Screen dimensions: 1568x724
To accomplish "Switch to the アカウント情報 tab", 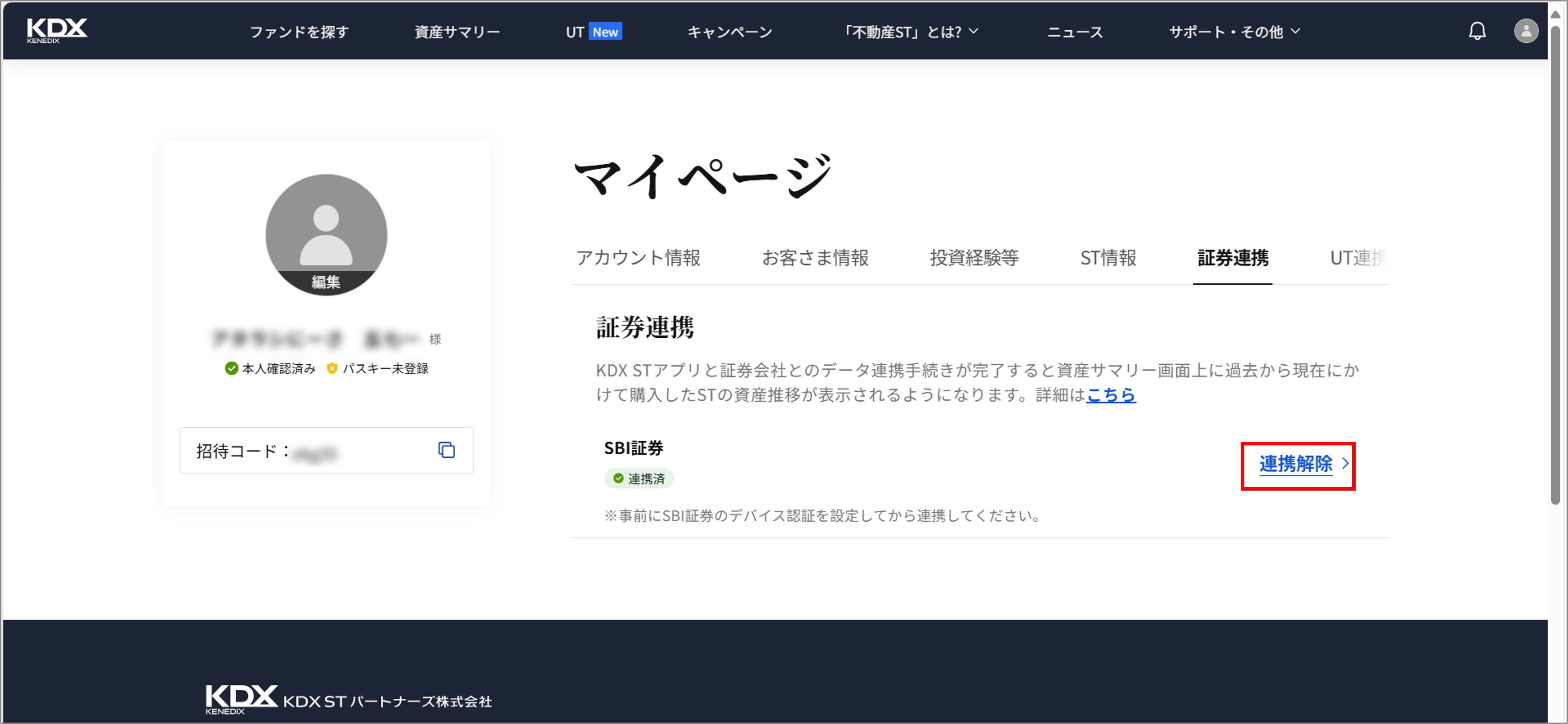I will point(638,258).
